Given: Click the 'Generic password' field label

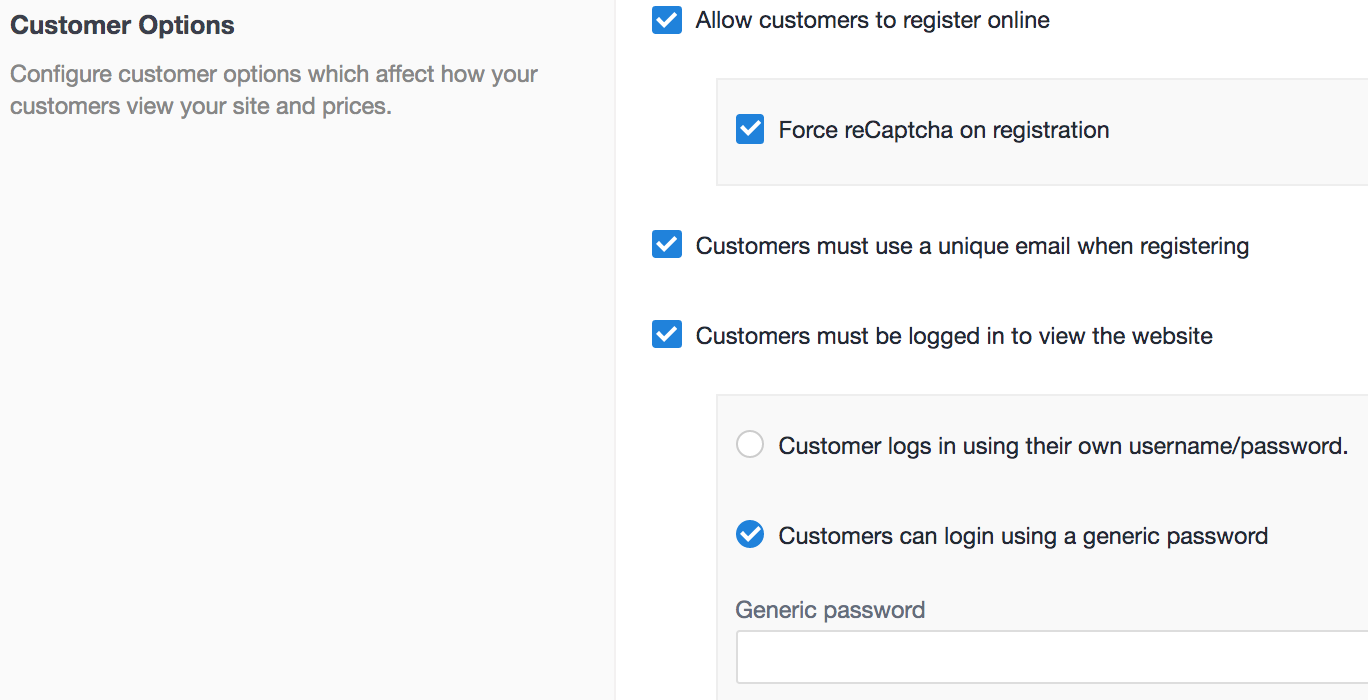Looking at the screenshot, I should (x=830, y=610).
